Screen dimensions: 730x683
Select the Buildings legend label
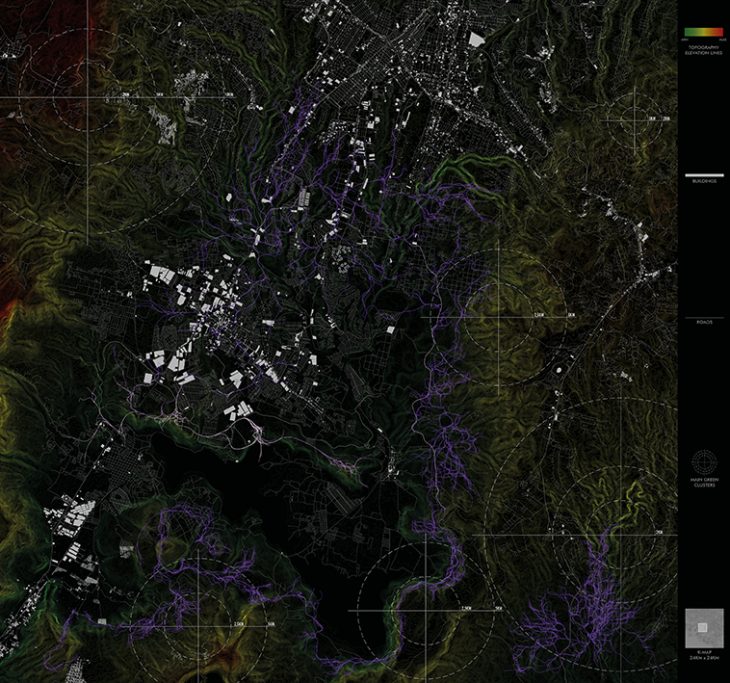(703, 182)
